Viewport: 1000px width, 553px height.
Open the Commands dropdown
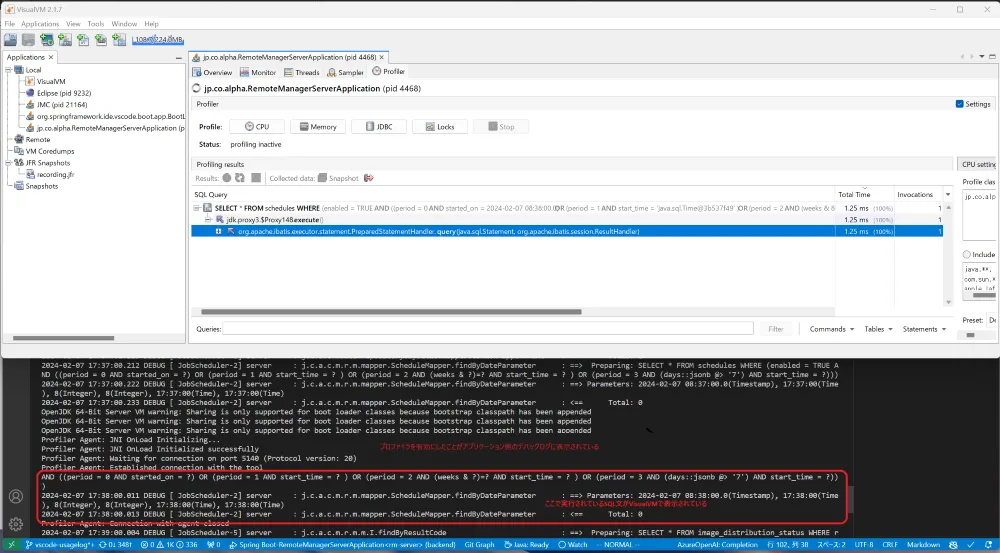[831, 329]
